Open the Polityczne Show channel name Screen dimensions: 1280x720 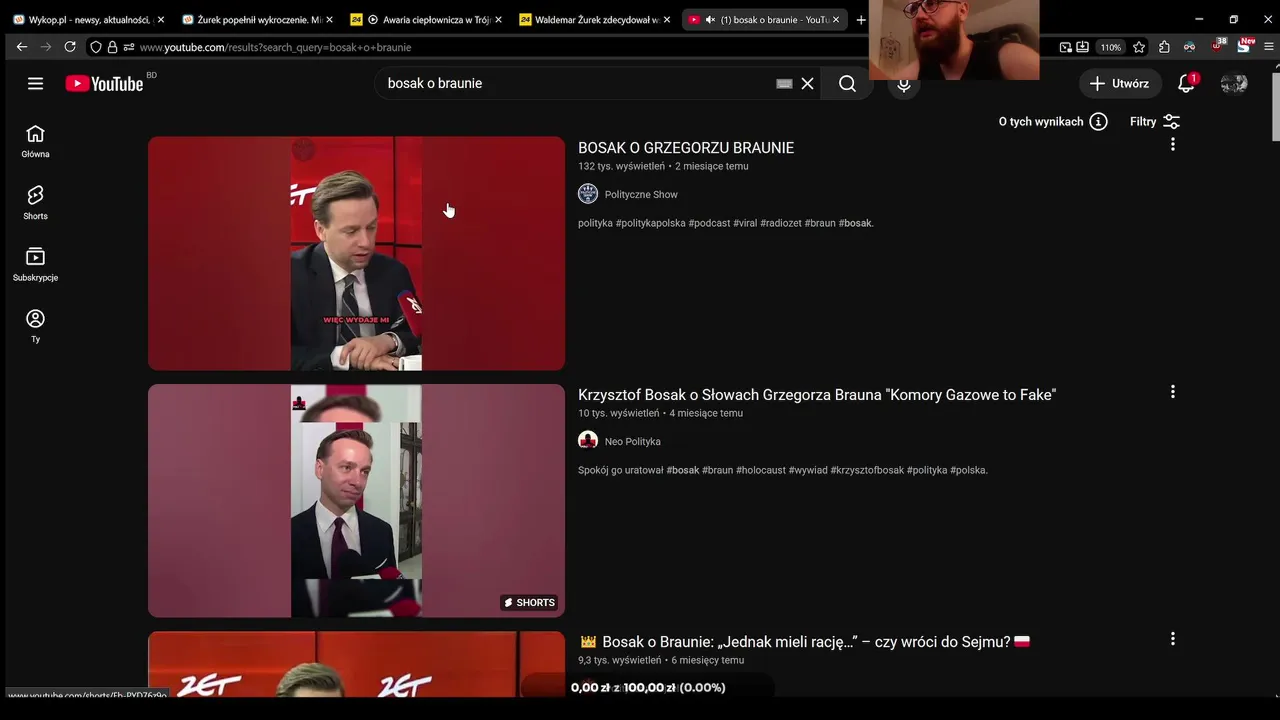coord(641,195)
